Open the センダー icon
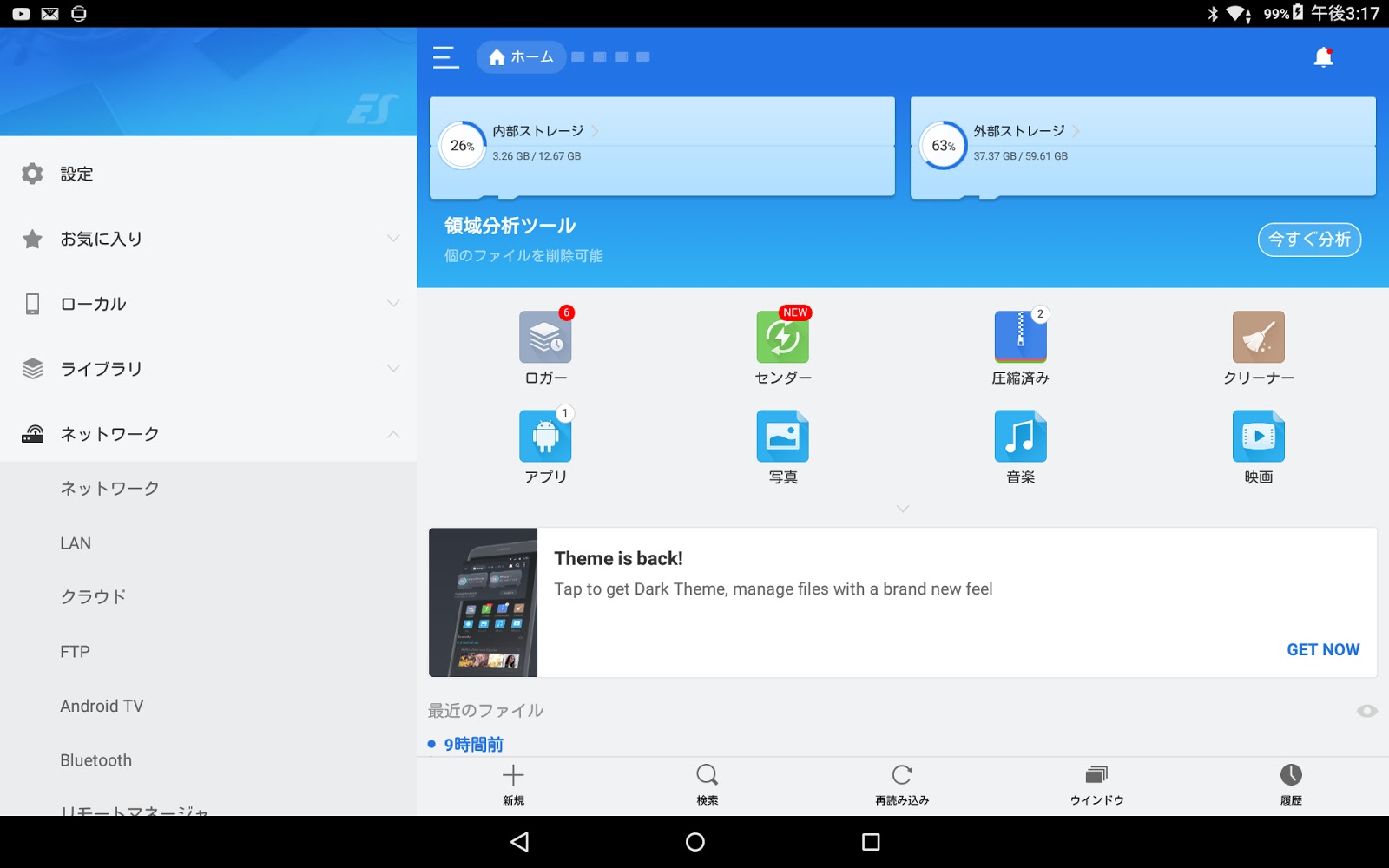This screenshot has height=868, width=1389. (x=782, y=337)
